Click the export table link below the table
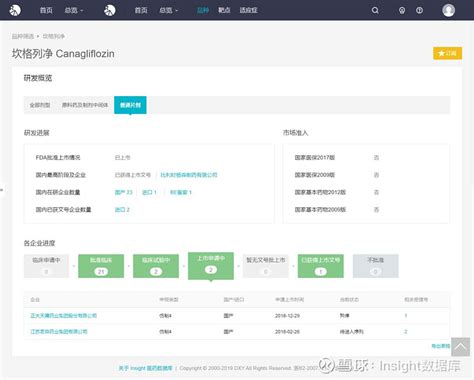Viewport: 474px width, 380px height. click(x=441, y=346)
